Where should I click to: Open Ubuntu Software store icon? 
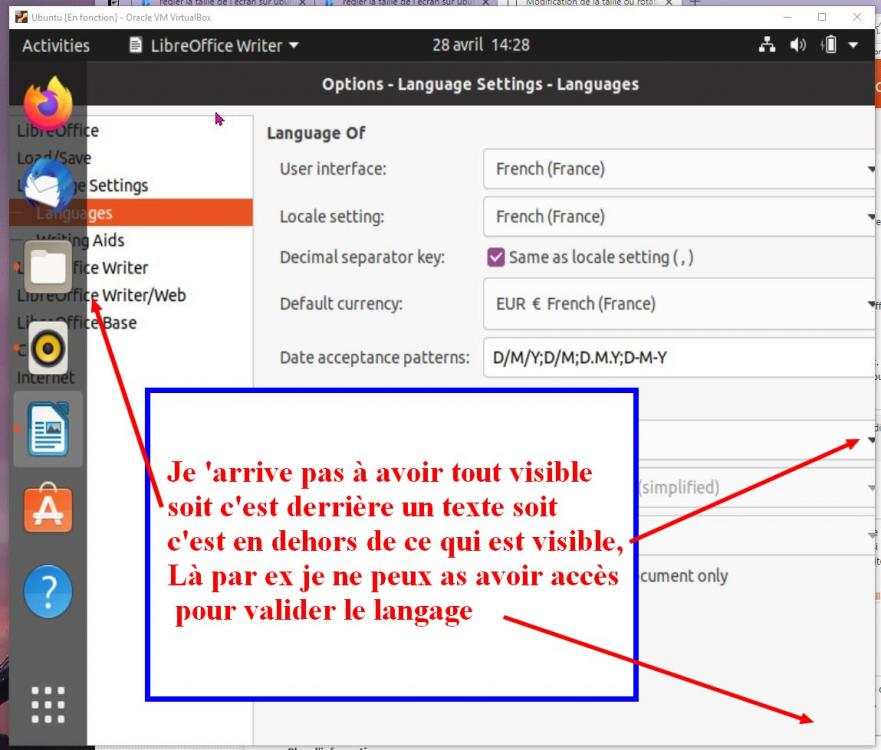click(x=48, y=509)
